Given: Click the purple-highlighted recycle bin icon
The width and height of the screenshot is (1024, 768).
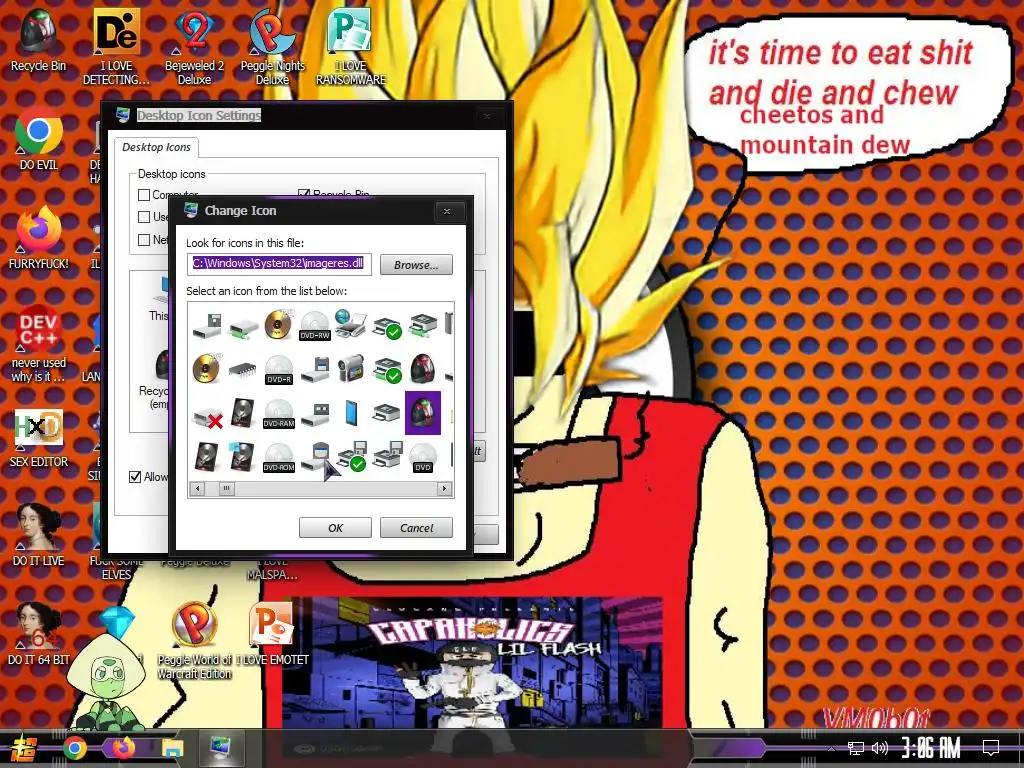Looking at the screenshot, I should 423,413.
